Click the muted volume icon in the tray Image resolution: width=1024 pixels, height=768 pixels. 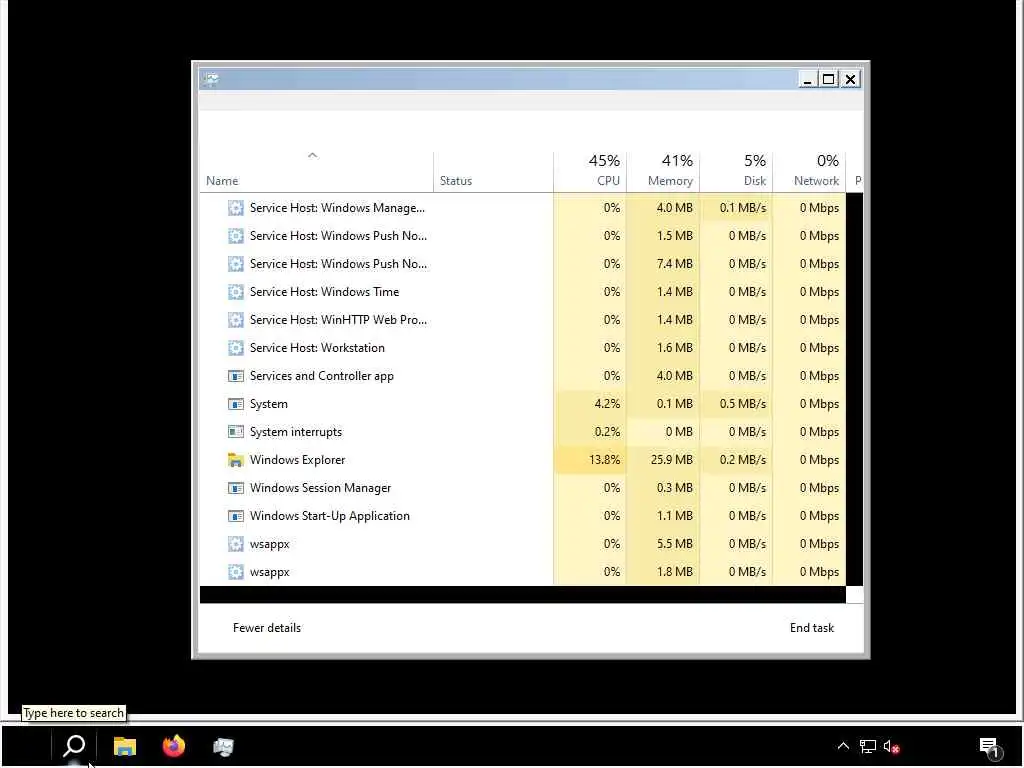click(x=891, y=746)
